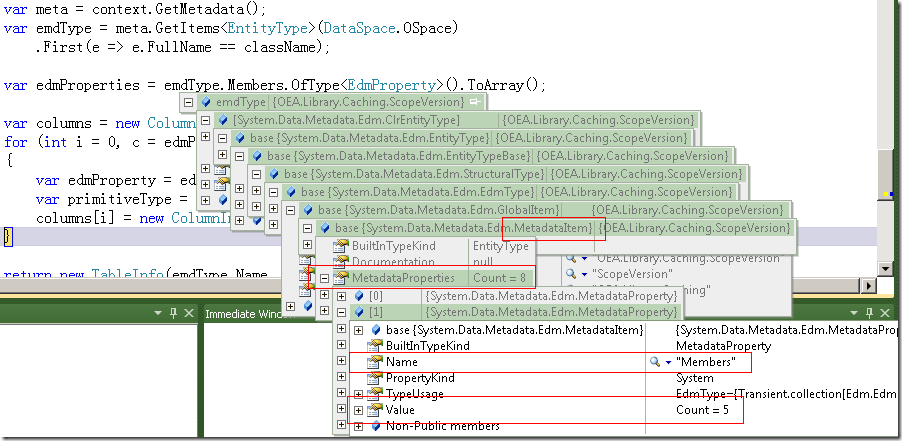This screenshot has width=902, height=441.
Task: Collapse the [1] MetadataProperty element
Action: [x=342, y=312]
